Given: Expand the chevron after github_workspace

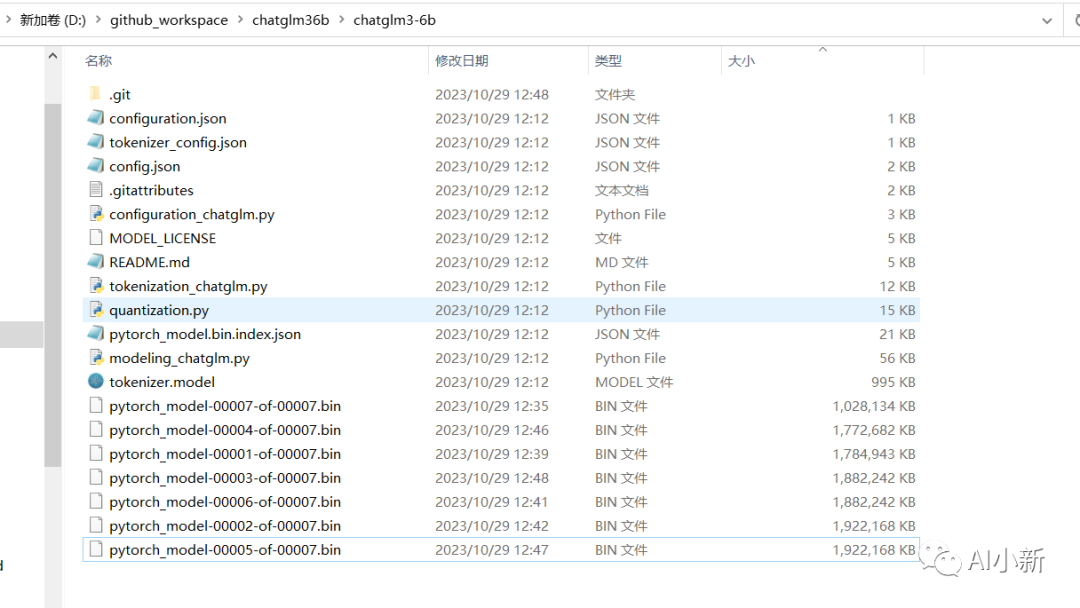Looking at the screenshot, I should click(240, 20).
